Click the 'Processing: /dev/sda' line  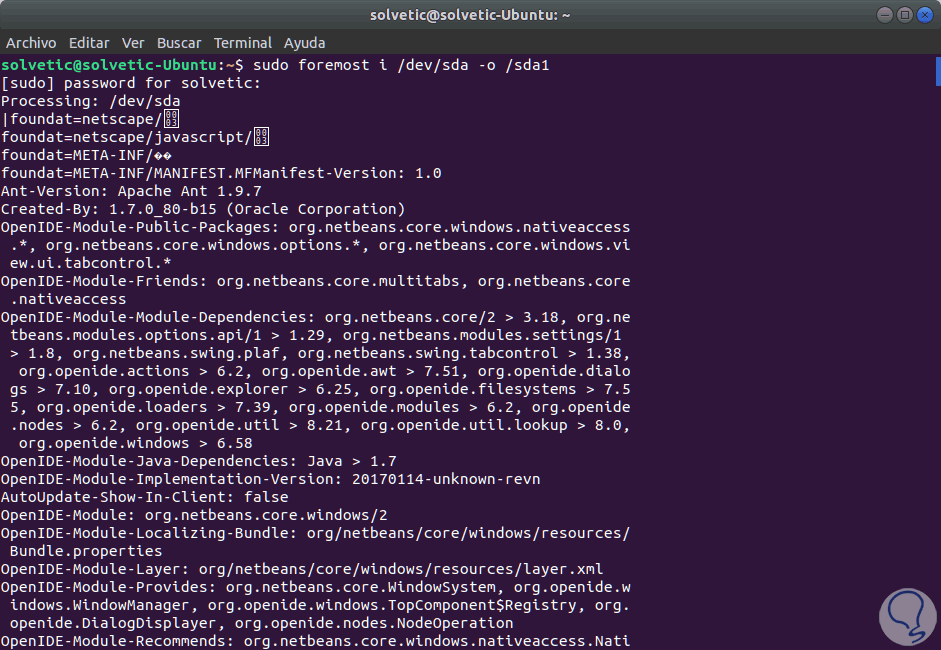91,101
